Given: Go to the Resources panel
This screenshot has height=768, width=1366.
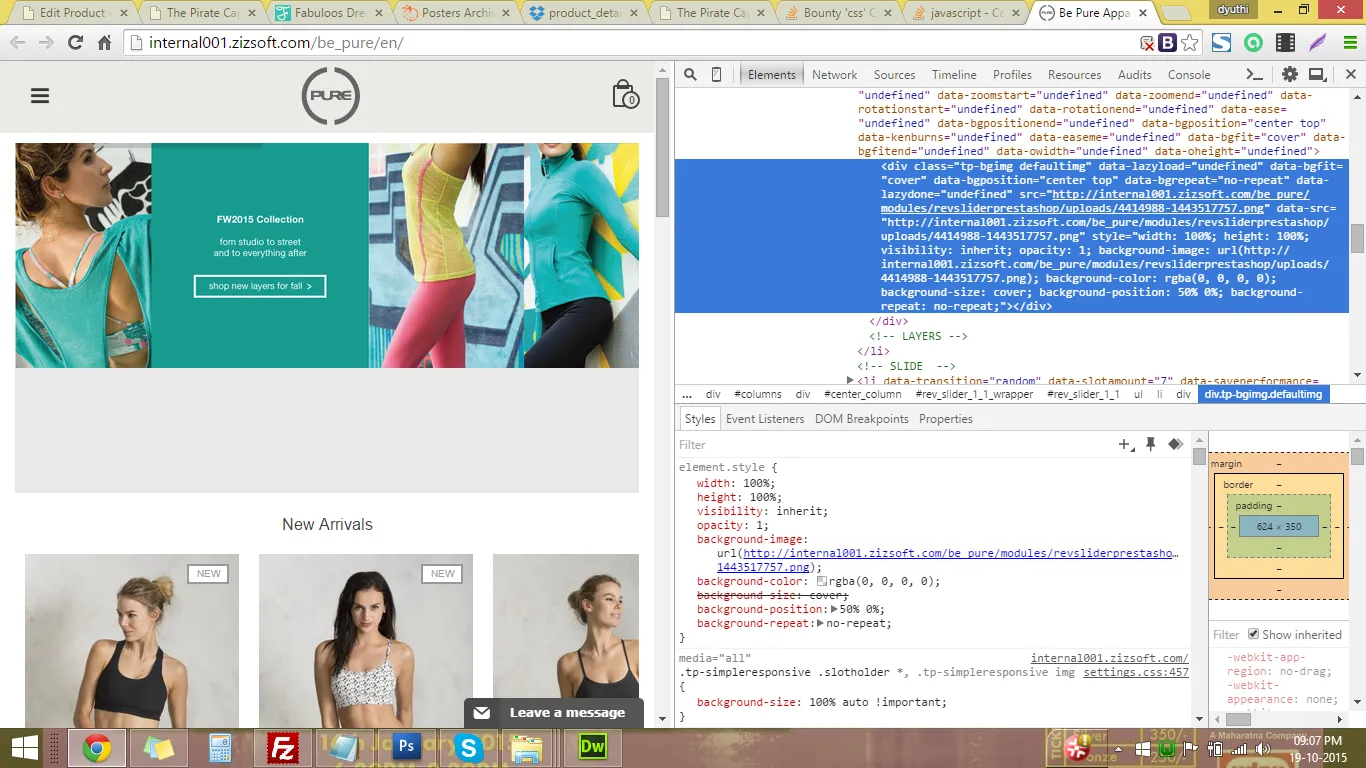Looking at the screenshot, I should (x=1074, y=74).
